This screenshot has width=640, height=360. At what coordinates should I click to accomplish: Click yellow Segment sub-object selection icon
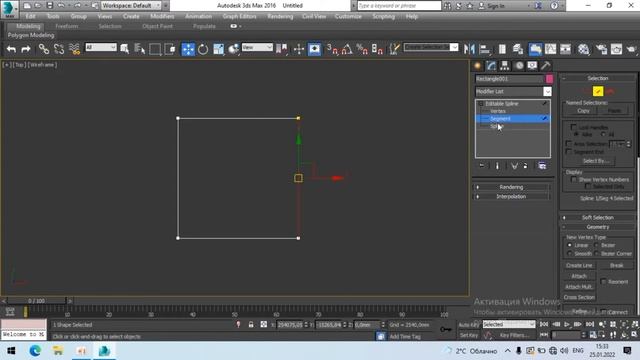[598, 91]
